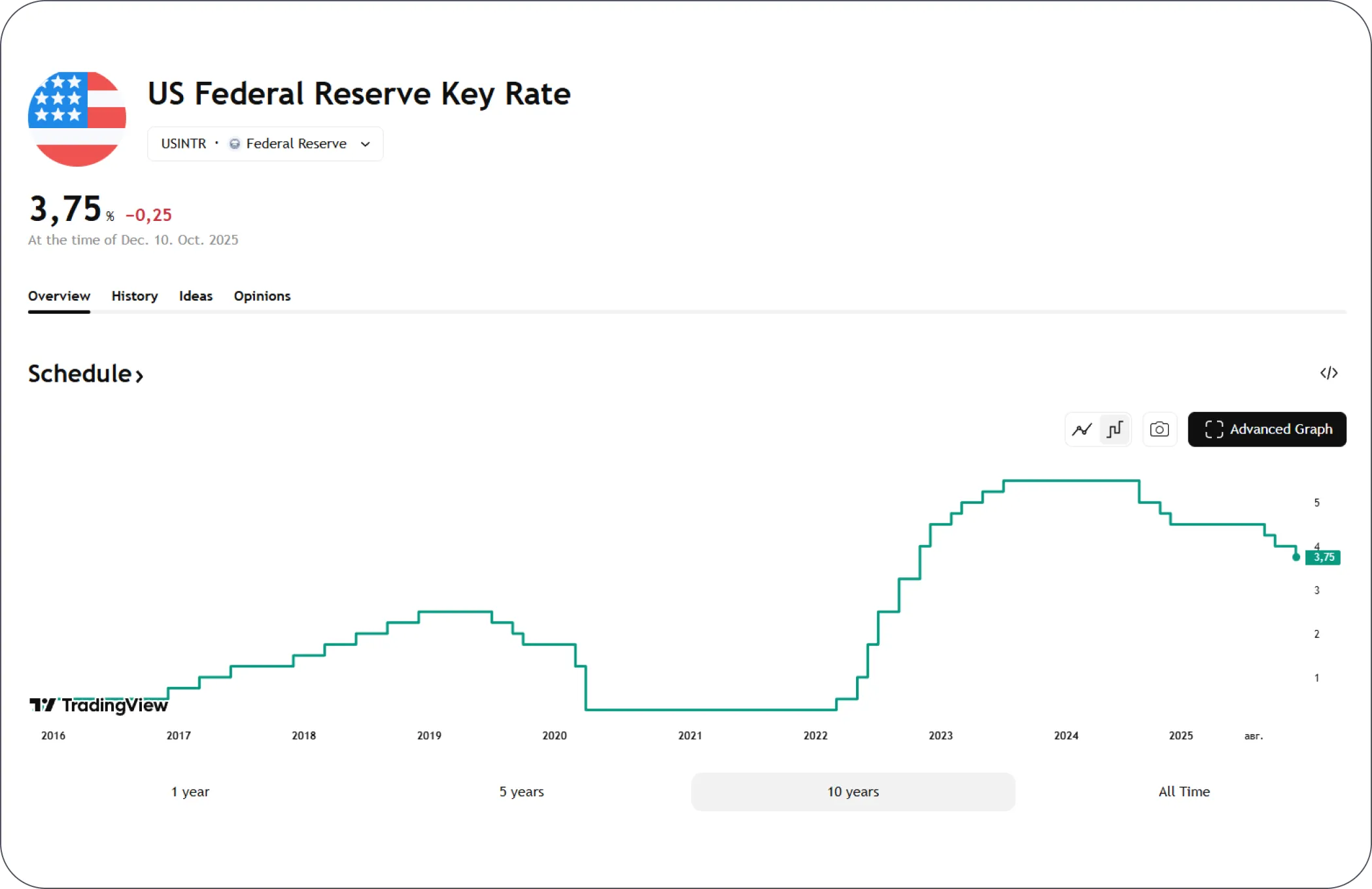Image resolution: width=1372 pixels, height=889 pixels.
Task: Click the 3,75 current value price label
Action: (1324, 558)
